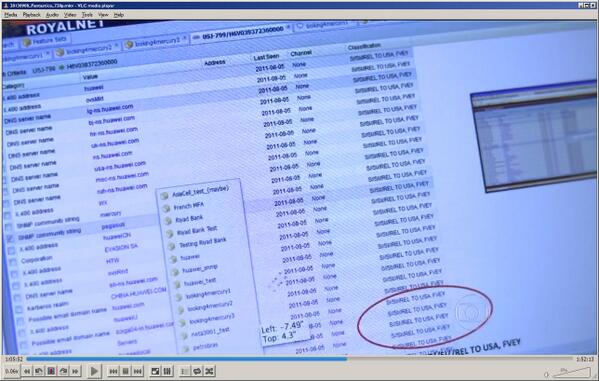Toggle the loop repeat button
The width and height of the screenshot is (599, 381).
(197, 371)
